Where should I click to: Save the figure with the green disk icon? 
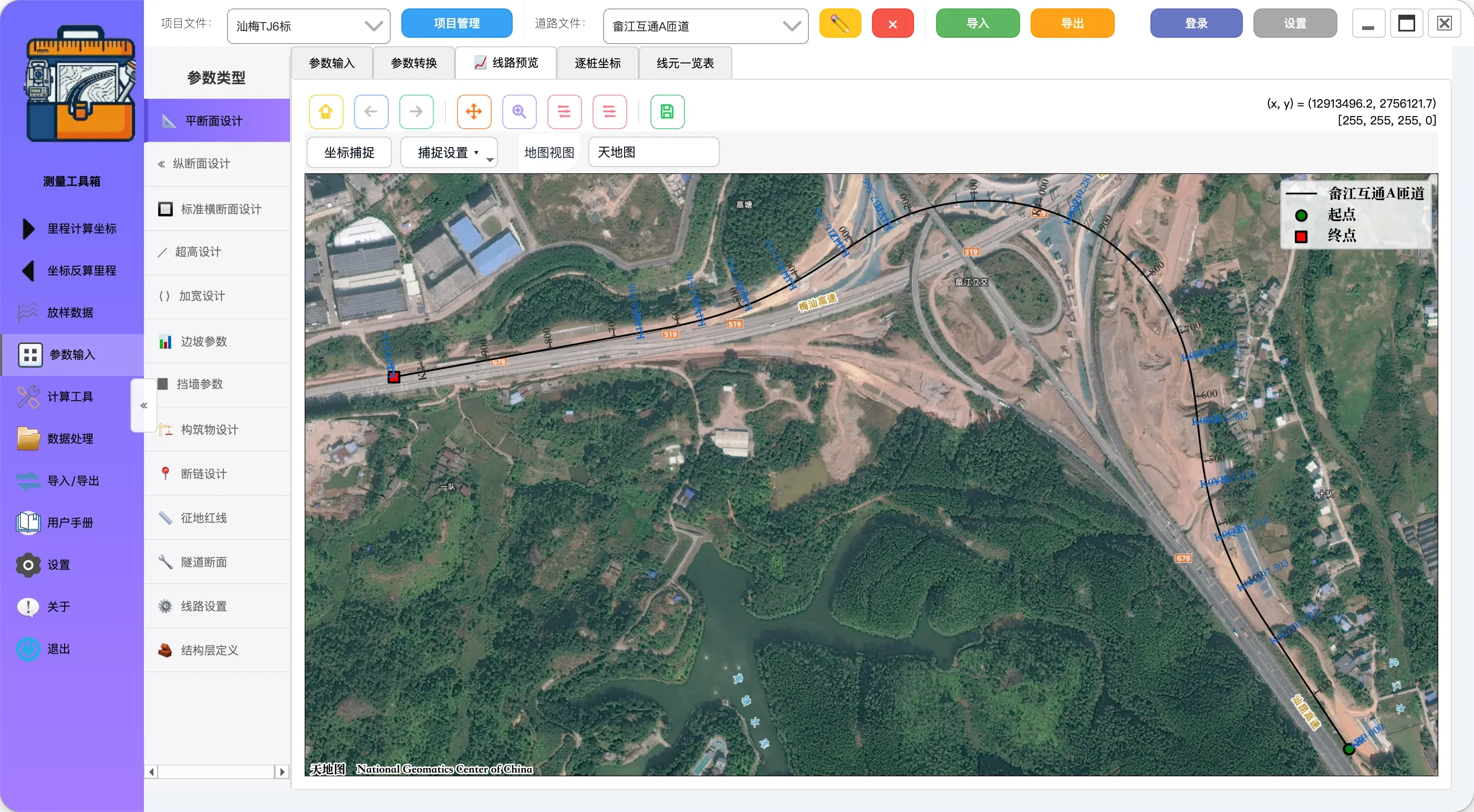coord(667,111)
